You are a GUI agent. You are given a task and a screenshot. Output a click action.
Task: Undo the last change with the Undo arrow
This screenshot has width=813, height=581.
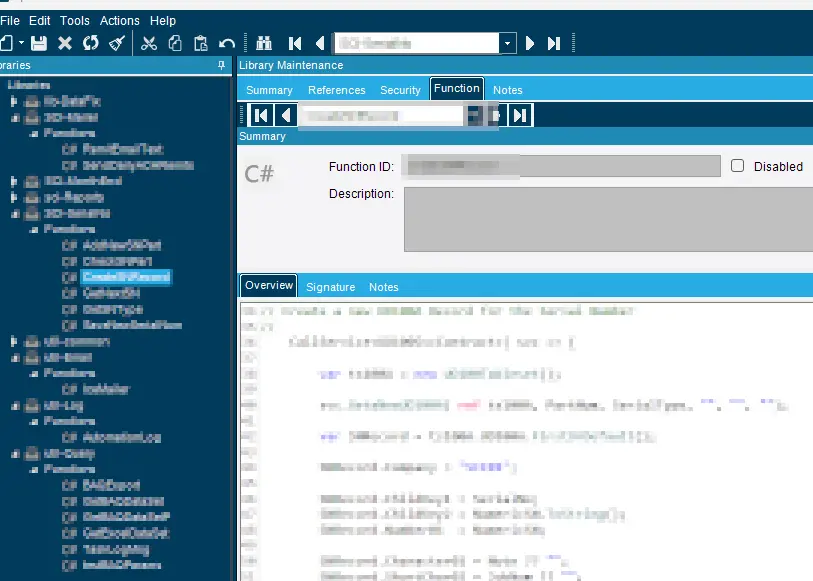click(x=227, y=43)
